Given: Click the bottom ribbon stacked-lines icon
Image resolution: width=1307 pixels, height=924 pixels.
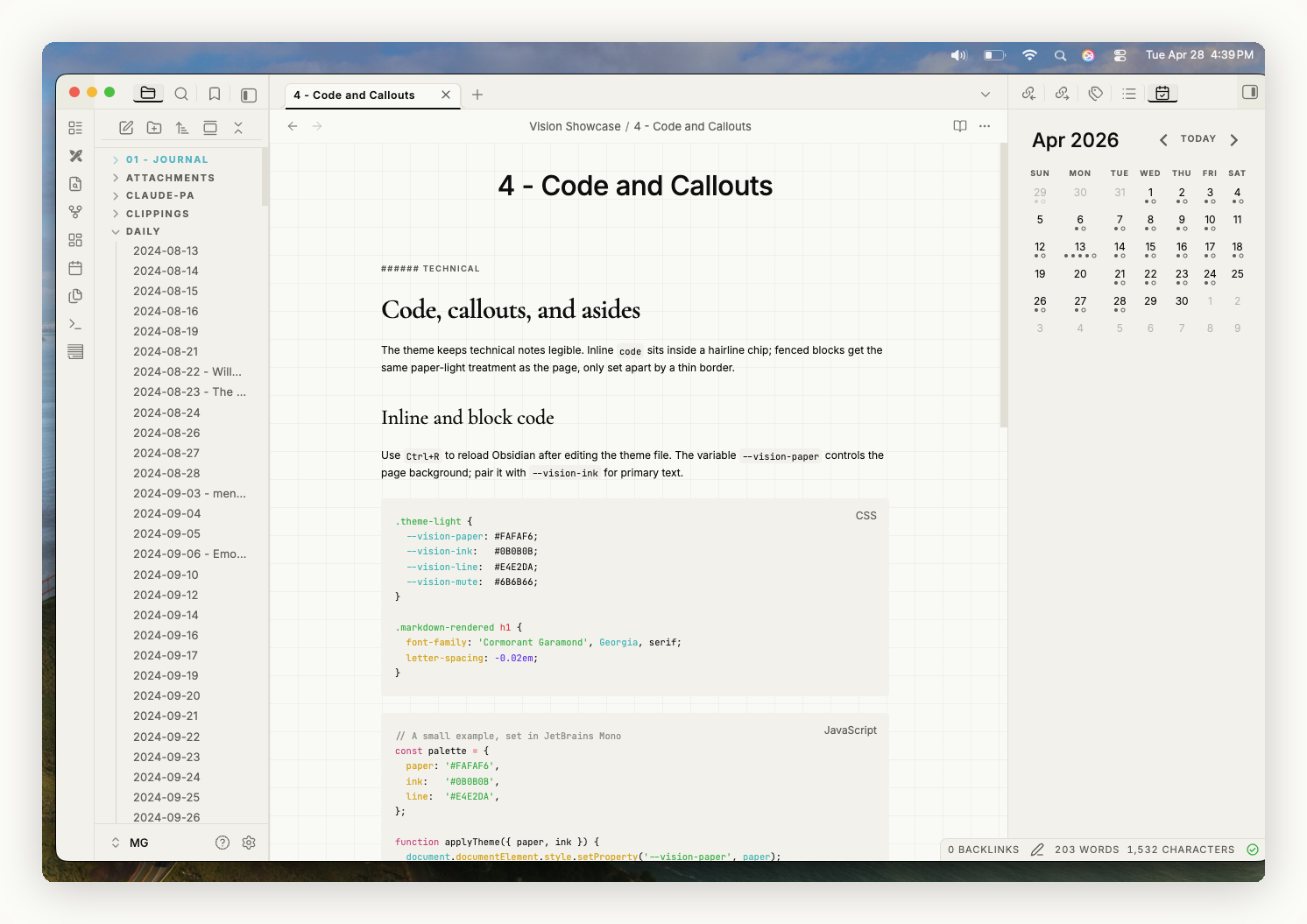Looking at the screenshot, I should 75,352.
